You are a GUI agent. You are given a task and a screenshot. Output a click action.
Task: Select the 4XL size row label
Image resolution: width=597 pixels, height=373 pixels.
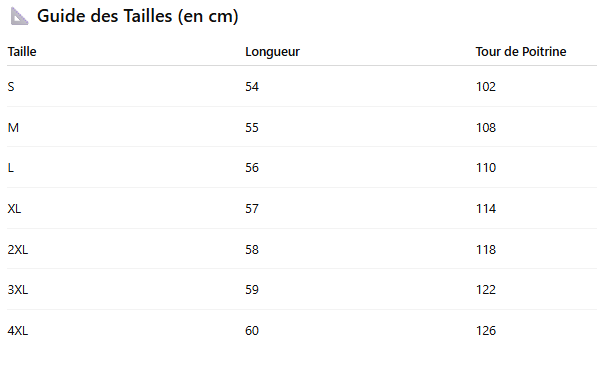pyautogui.click(x=18, y=331)
